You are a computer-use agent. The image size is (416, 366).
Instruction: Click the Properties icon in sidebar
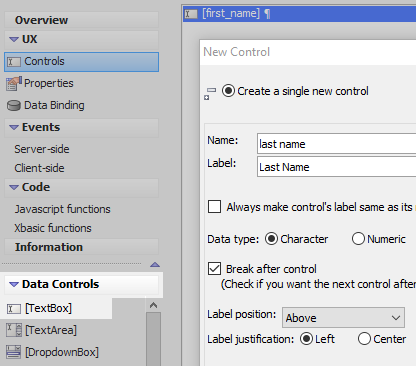click(x=14, y=83)
